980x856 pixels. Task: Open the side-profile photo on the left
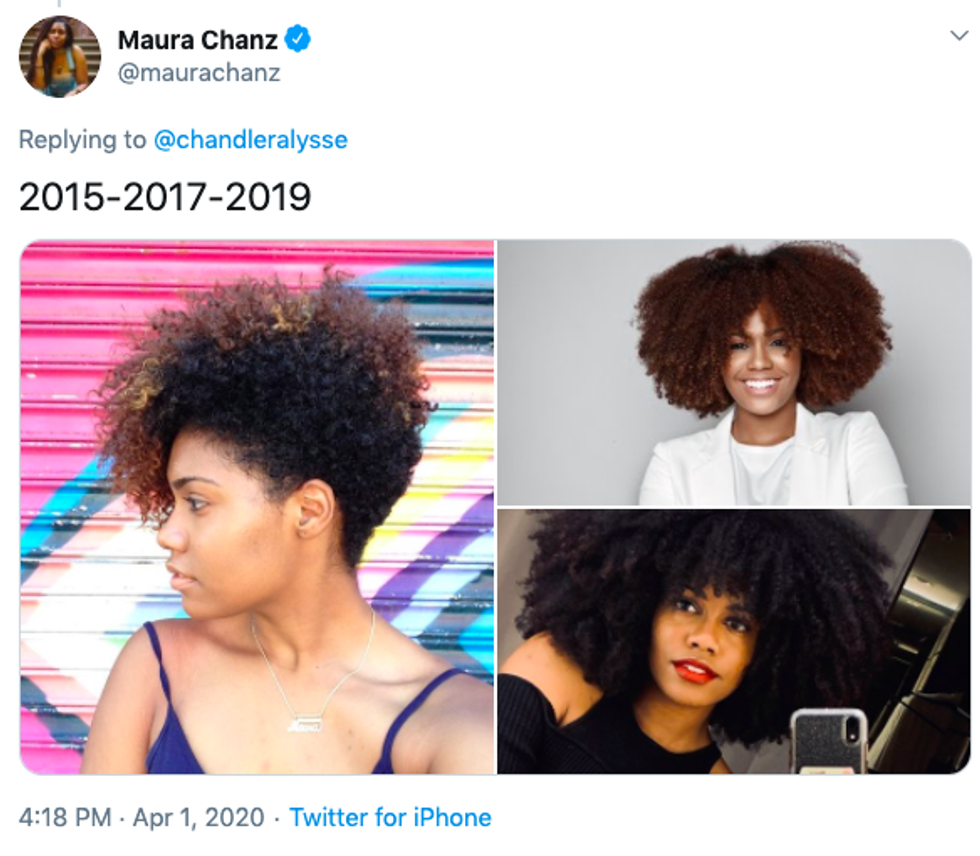257,506
